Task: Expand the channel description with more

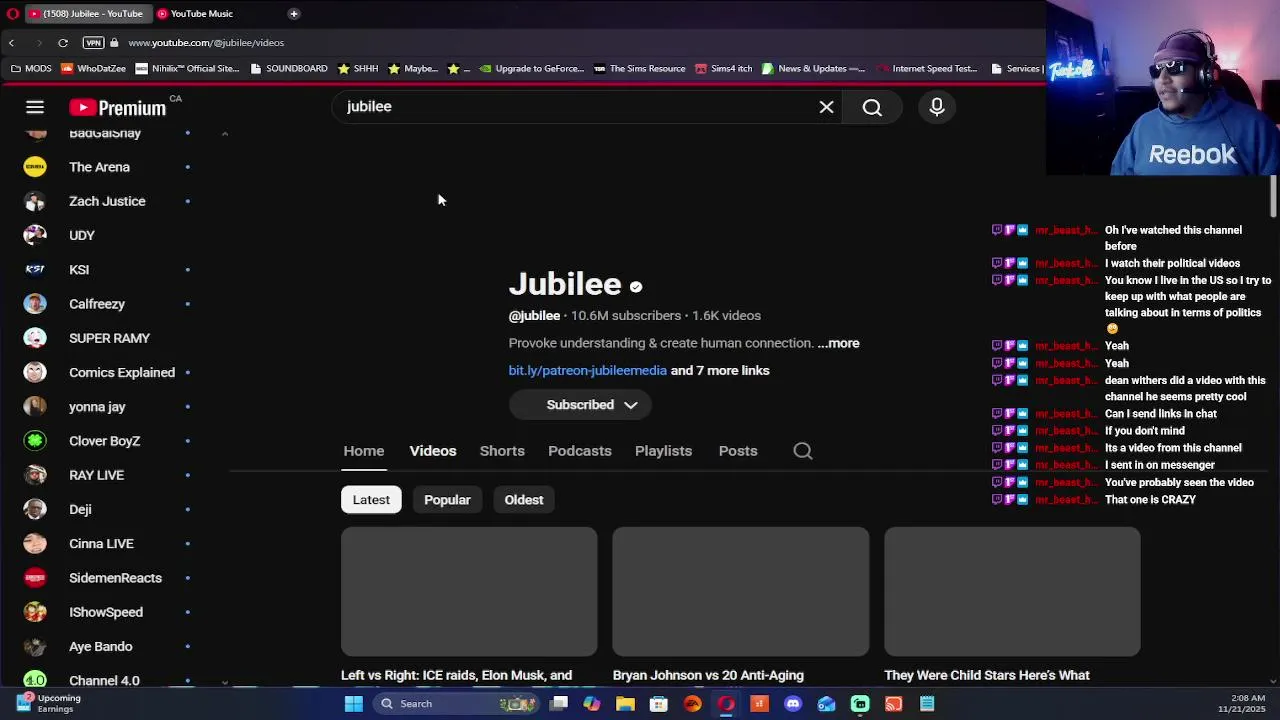Action: click(x=838, y=343)
